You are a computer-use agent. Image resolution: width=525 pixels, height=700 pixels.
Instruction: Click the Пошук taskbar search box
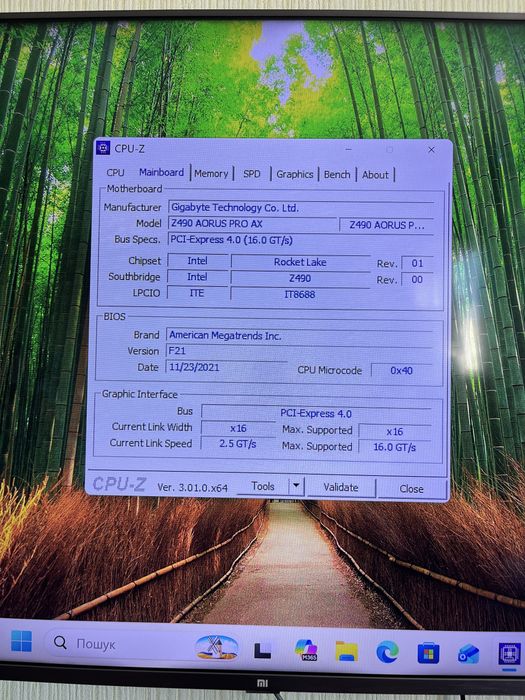(x=143, y=644)
